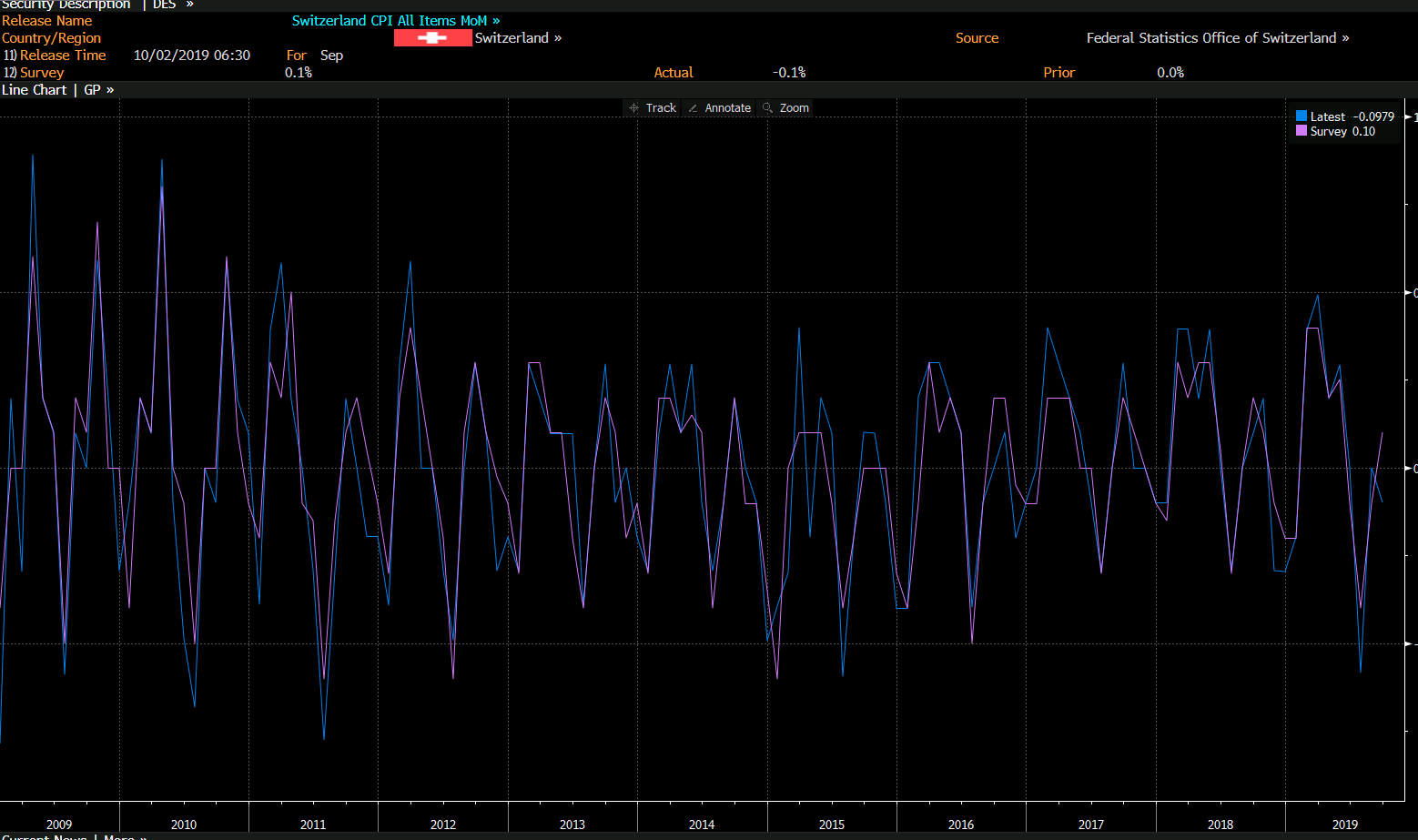This screenshot has width=1418, height=840.
Task: Click the release date 10/02/2019 06:30
Action: pyautogui.click(x=192, y=55)
